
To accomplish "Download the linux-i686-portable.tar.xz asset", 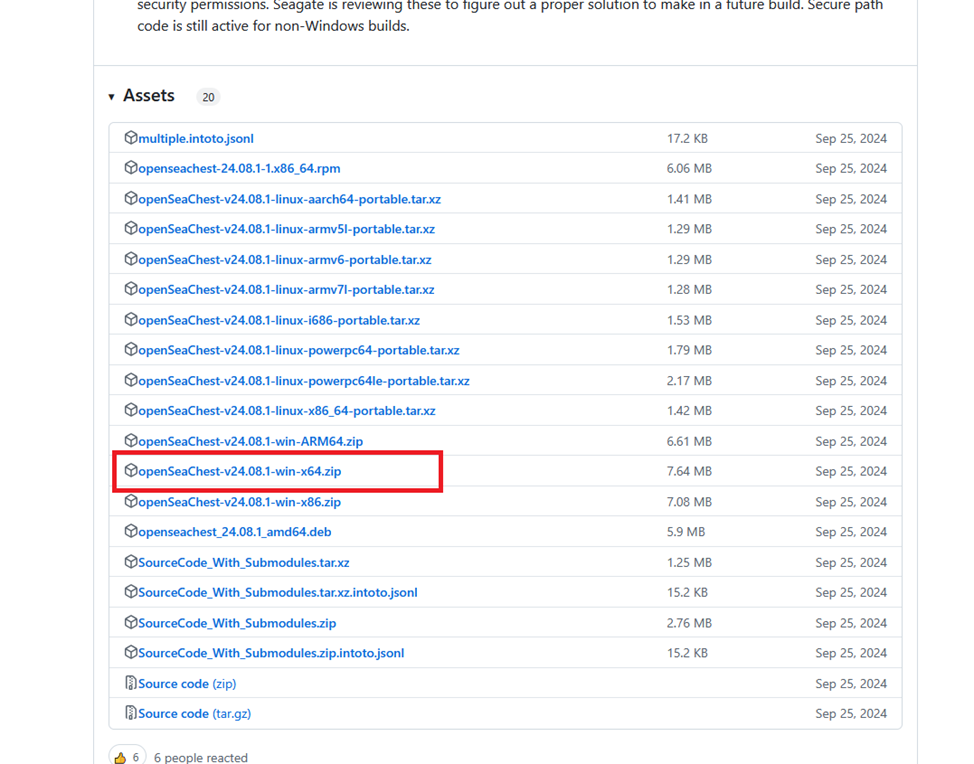I will (279, 320).
